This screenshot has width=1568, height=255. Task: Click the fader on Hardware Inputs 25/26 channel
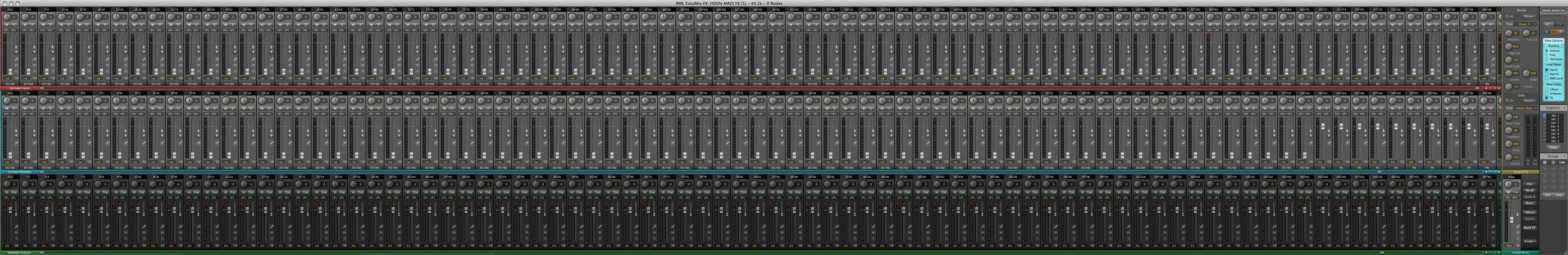point(138,72)
